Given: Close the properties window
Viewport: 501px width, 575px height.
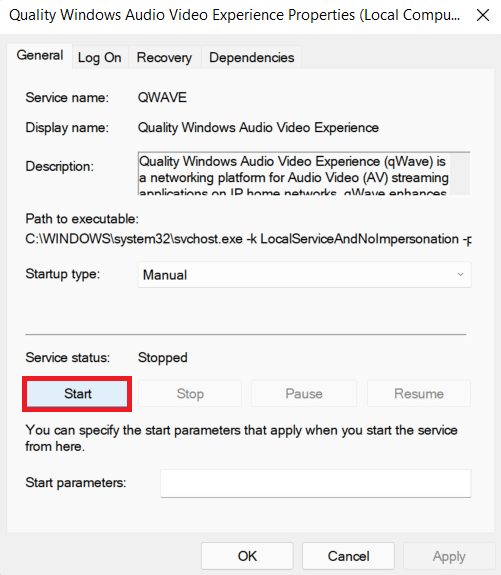Looking at the screenshot, I should [x=483, y=15].
